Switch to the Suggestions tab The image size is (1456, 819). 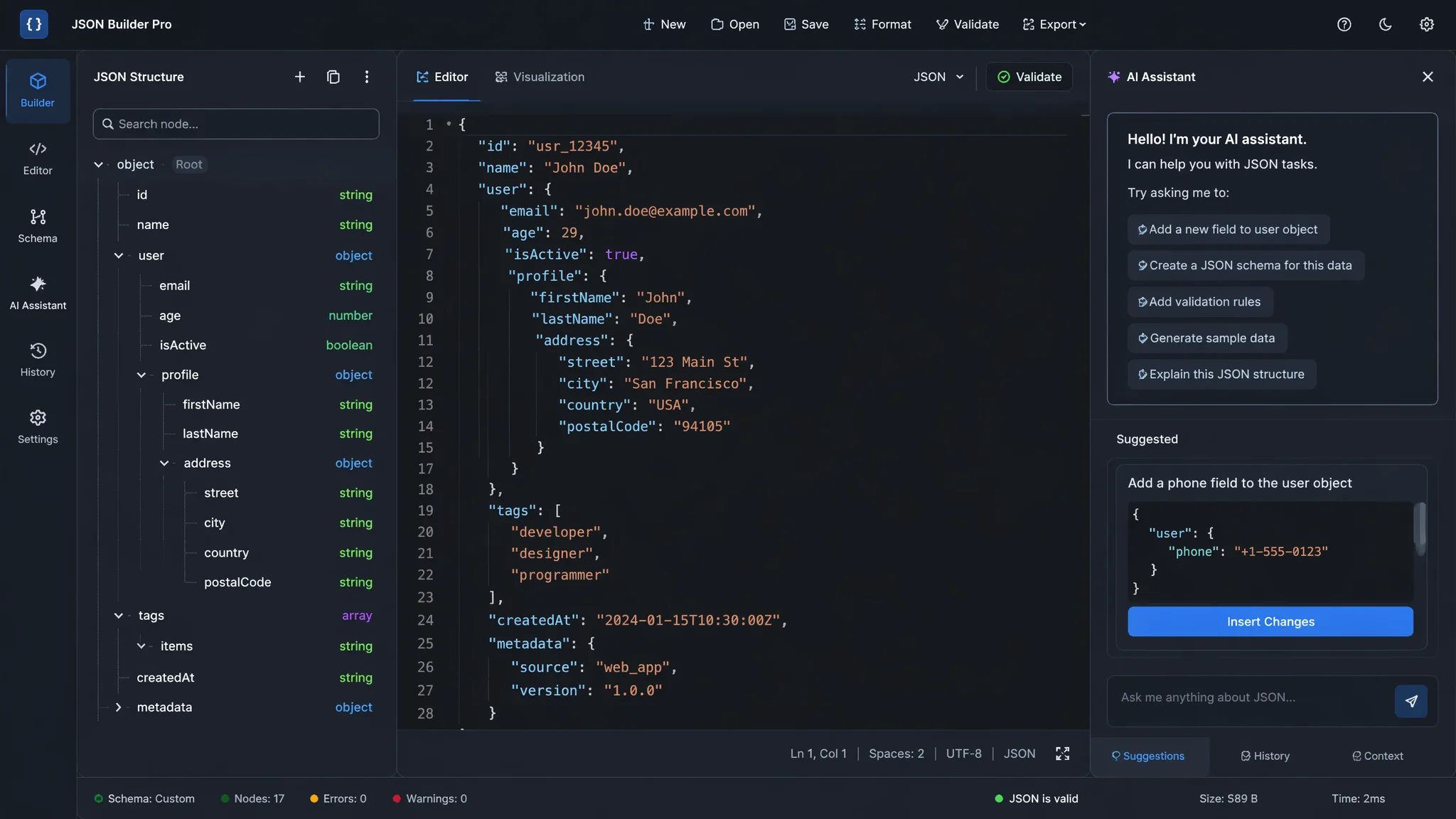(1148, 756)
